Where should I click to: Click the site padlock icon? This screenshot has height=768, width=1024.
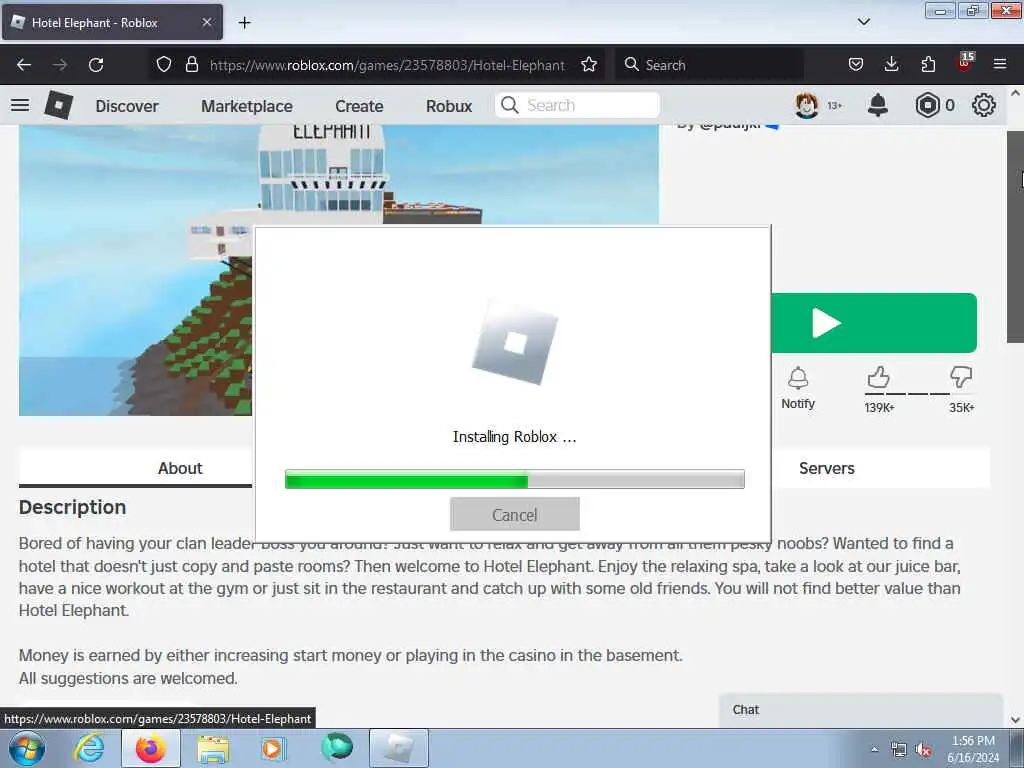pos(192,64)
